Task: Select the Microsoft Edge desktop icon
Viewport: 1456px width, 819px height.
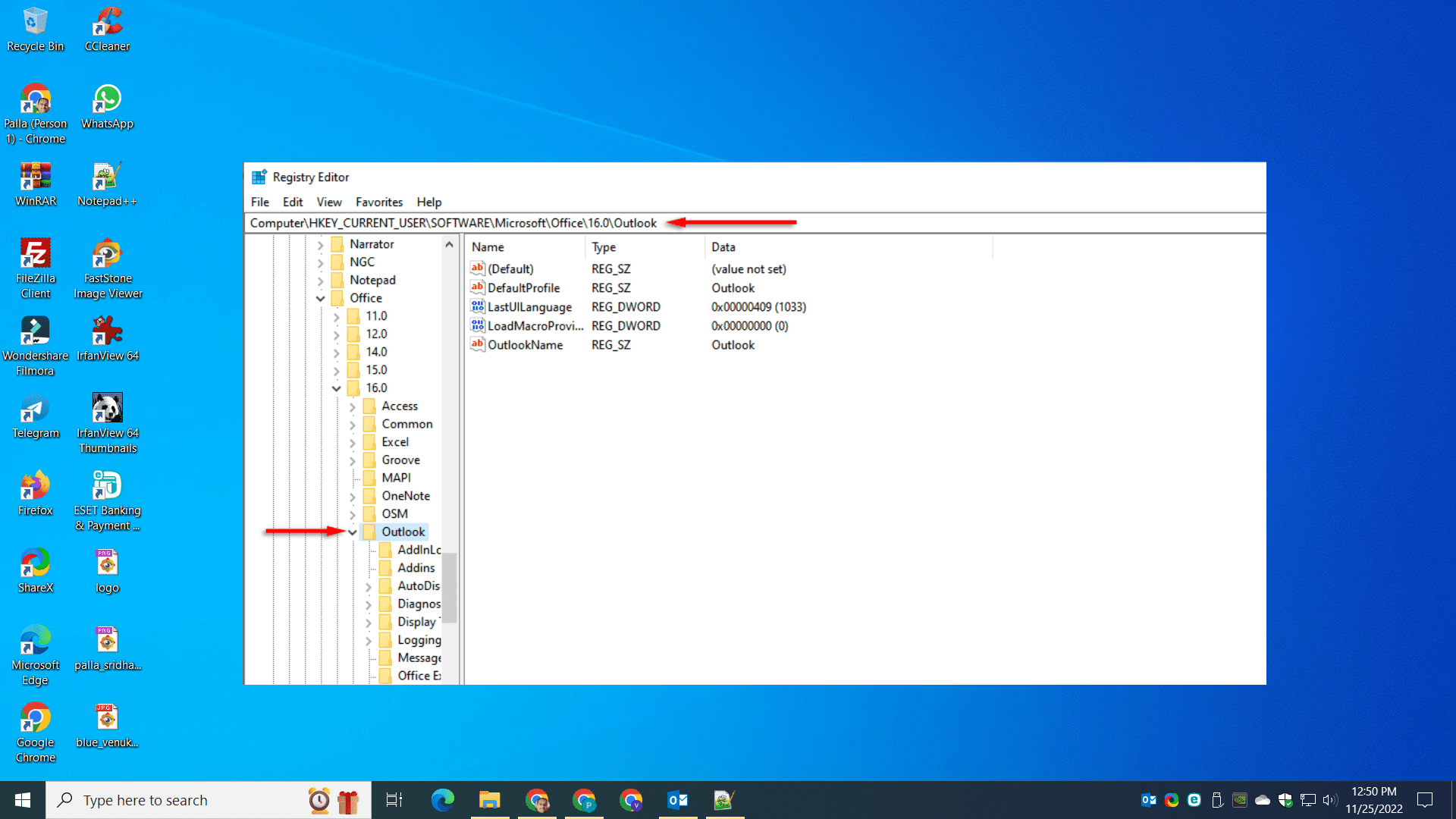Action: pos(35,656)
